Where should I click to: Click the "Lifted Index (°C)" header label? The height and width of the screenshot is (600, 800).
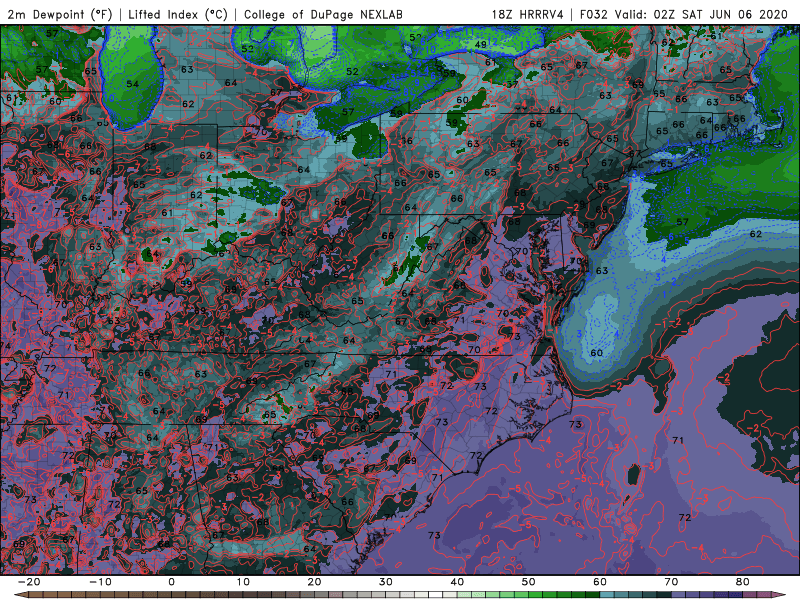[x=178, y=14]
